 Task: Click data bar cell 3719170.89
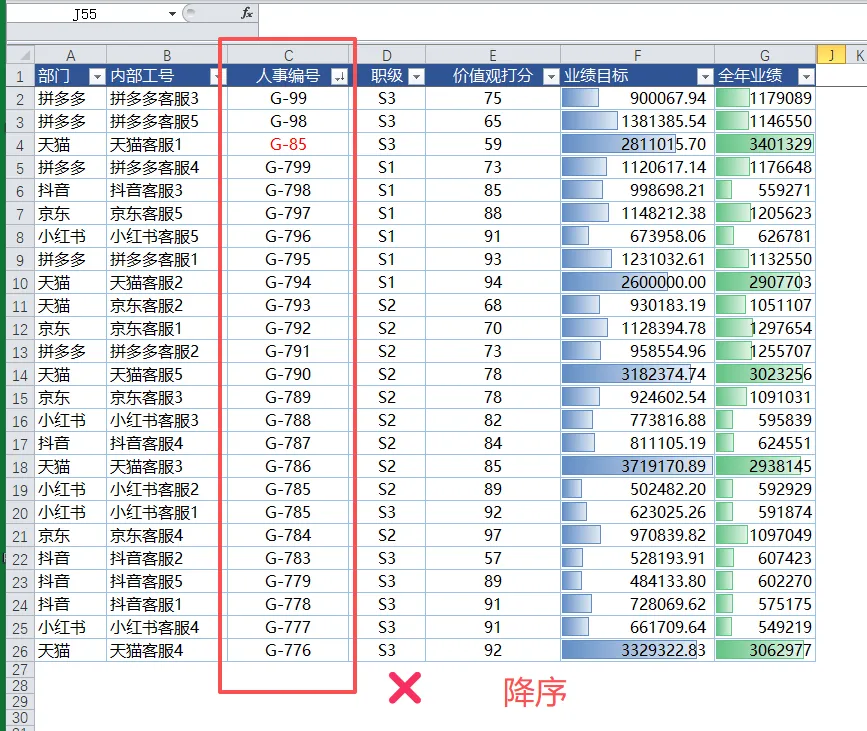point(638,466)
